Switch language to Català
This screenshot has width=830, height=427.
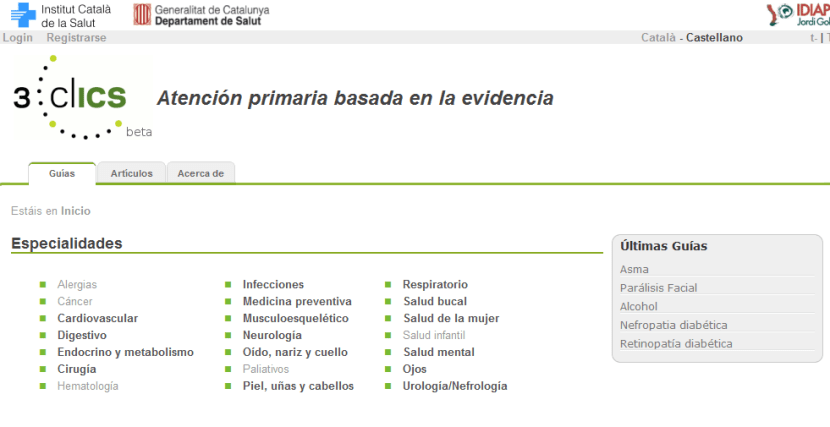pyautogui.click(x=658, y=38)
